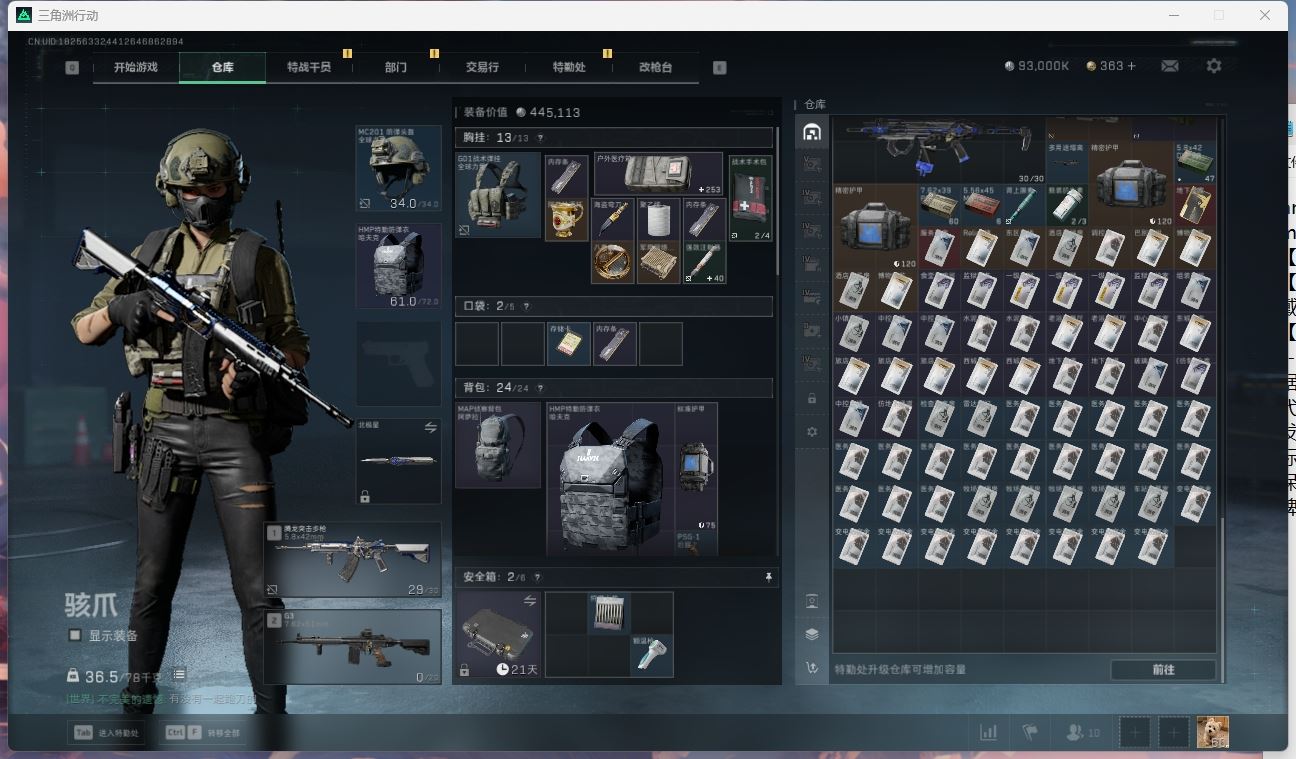Switch to the 交易行 tab

(x=482, y=67)
